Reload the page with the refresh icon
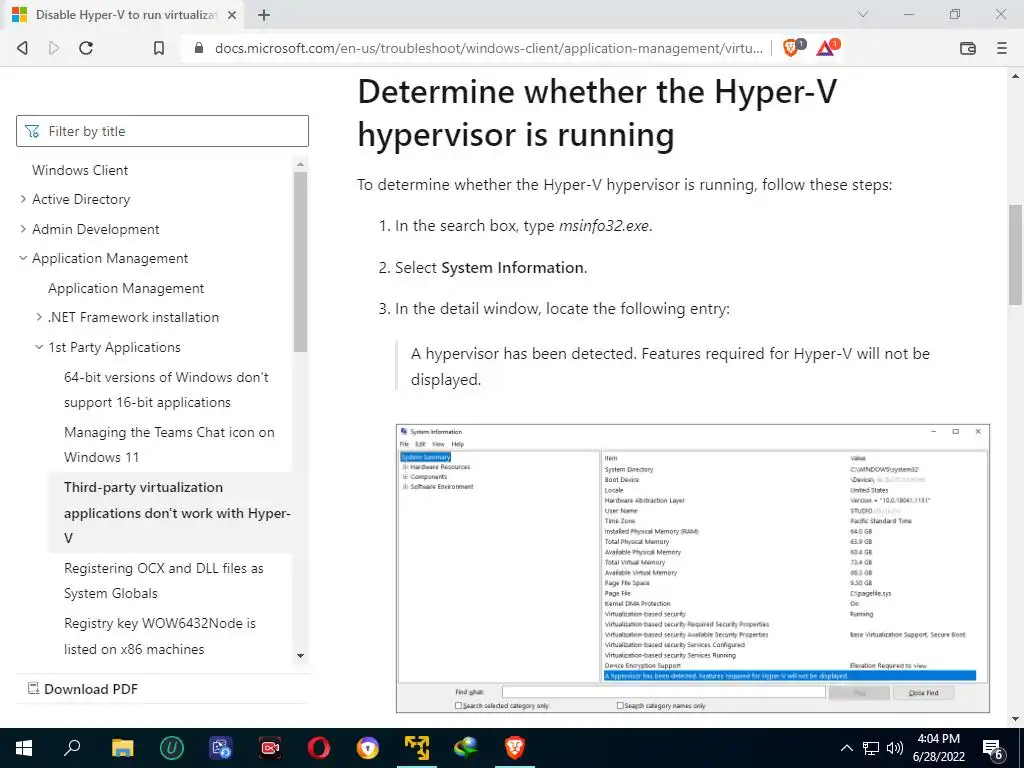The height and width of the screenshot is (768, 1024). 86,48
